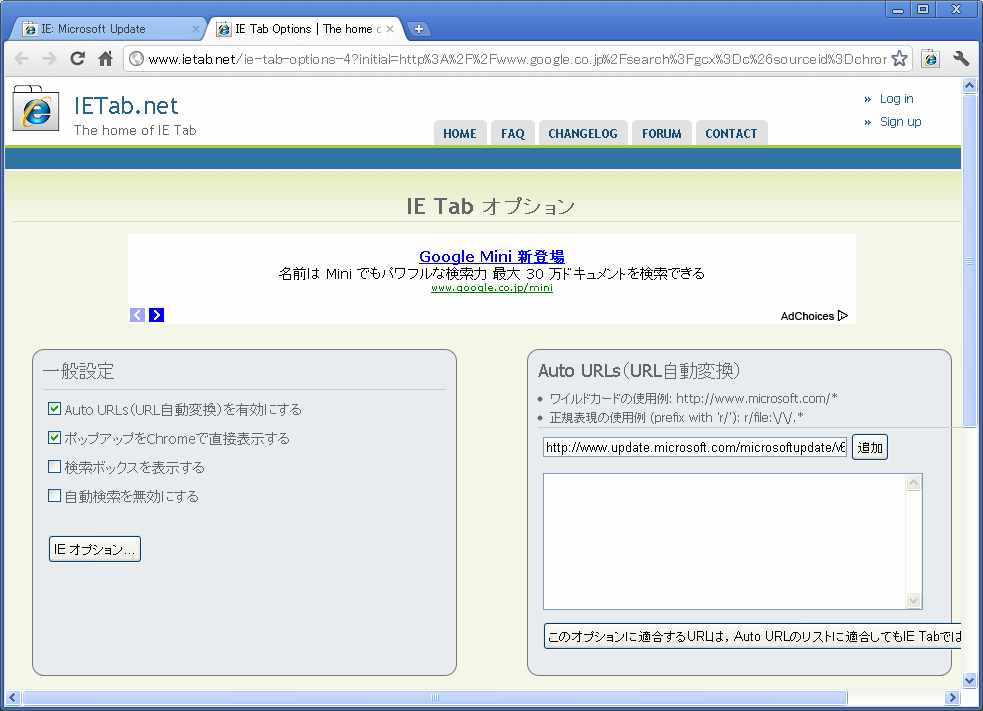The height and width of the screenshot is (711, 983).
Task: Click the horizontal scroll left arrow
Action: [x=13, y=697]
